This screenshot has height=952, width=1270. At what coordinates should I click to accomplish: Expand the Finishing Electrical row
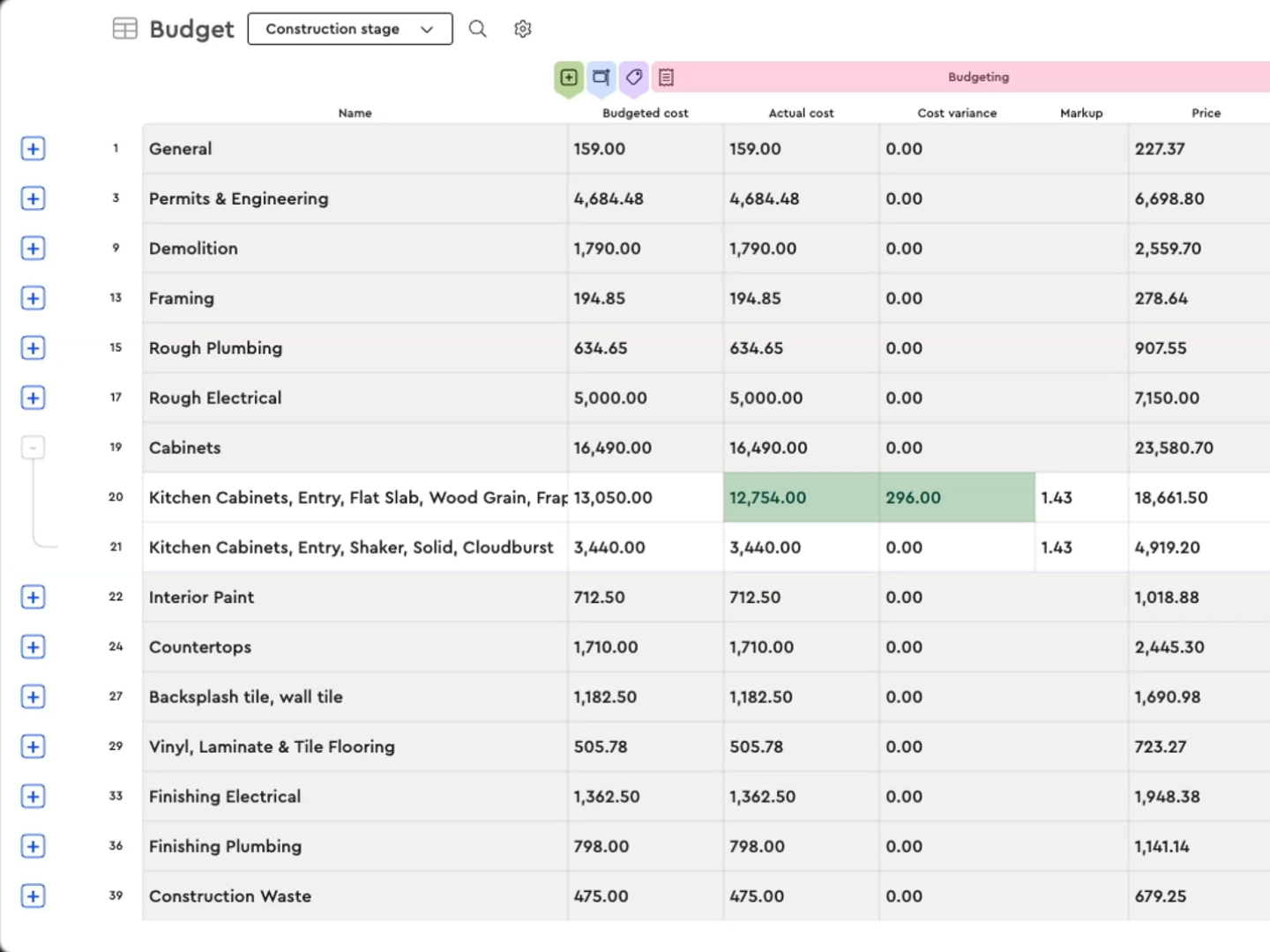[x=33, y=797]
